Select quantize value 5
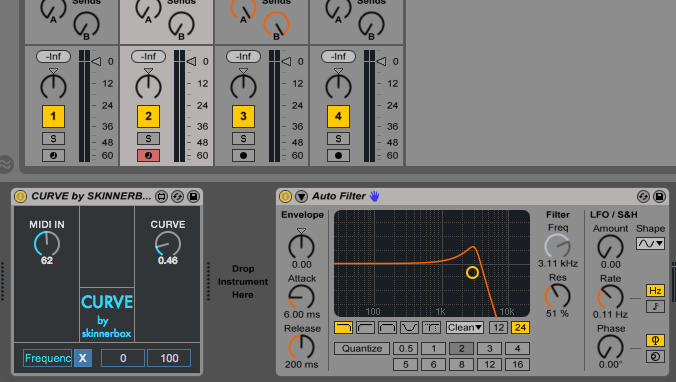The image size is (676, 382). (406, 365)
